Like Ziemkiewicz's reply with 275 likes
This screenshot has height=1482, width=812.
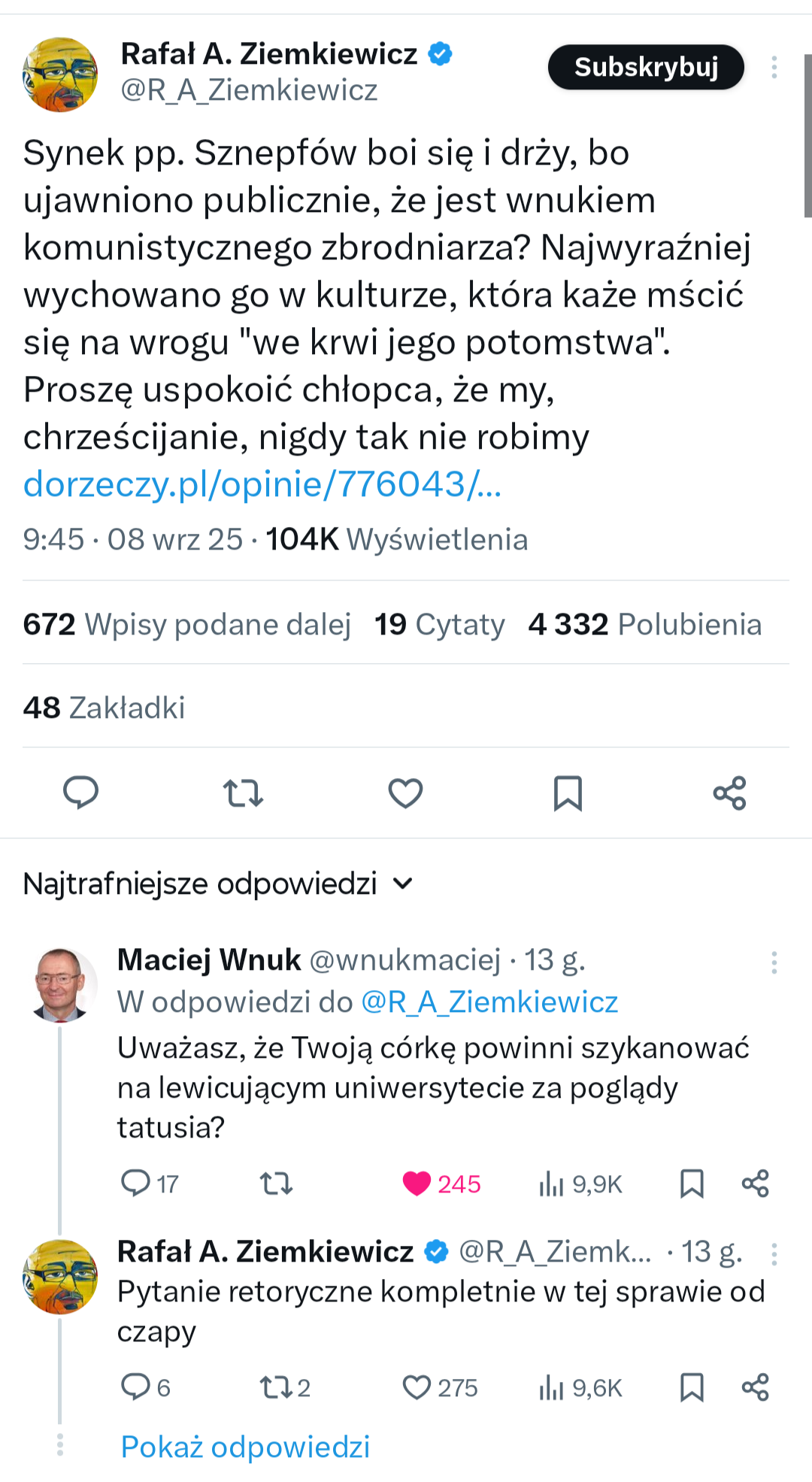tap(417, 1387)
